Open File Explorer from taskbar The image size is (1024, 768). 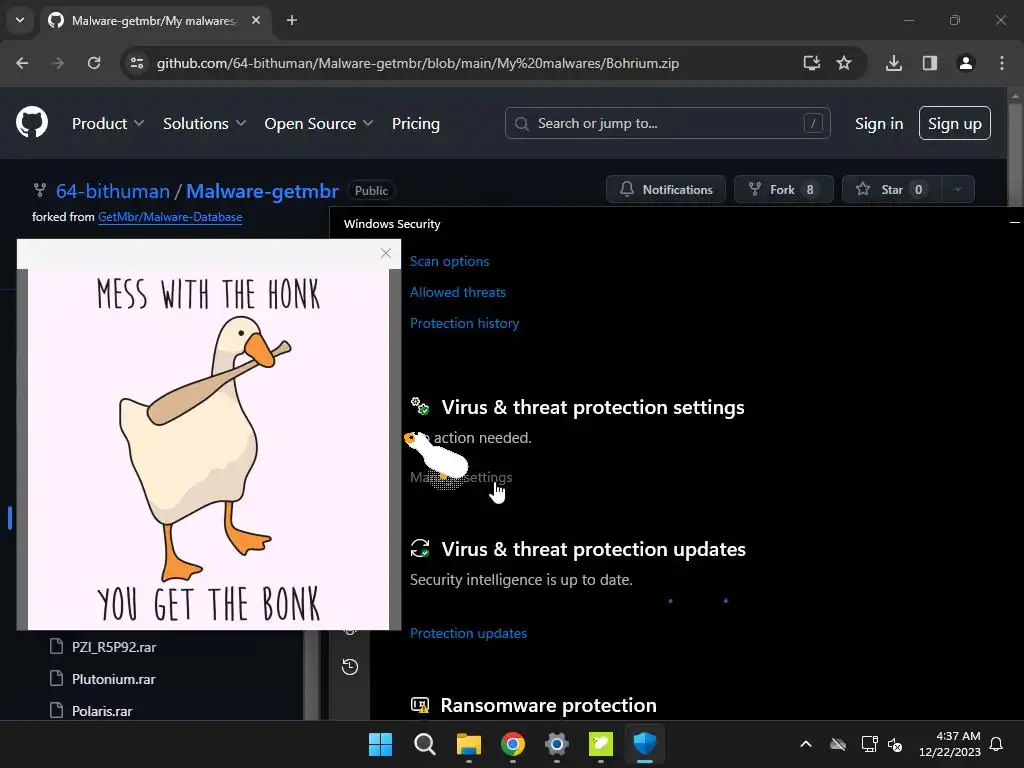point(468,744)
